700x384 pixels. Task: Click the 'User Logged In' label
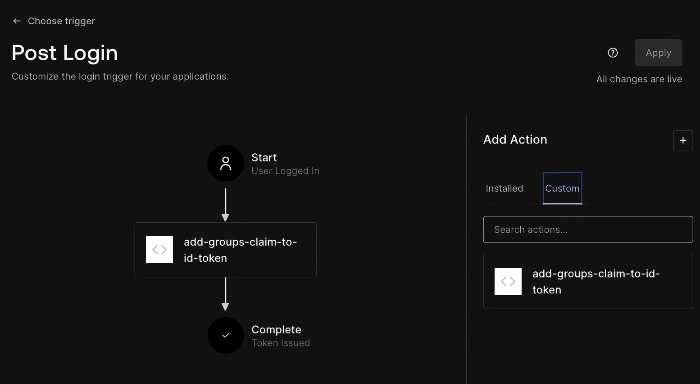[x=285, y=171]
